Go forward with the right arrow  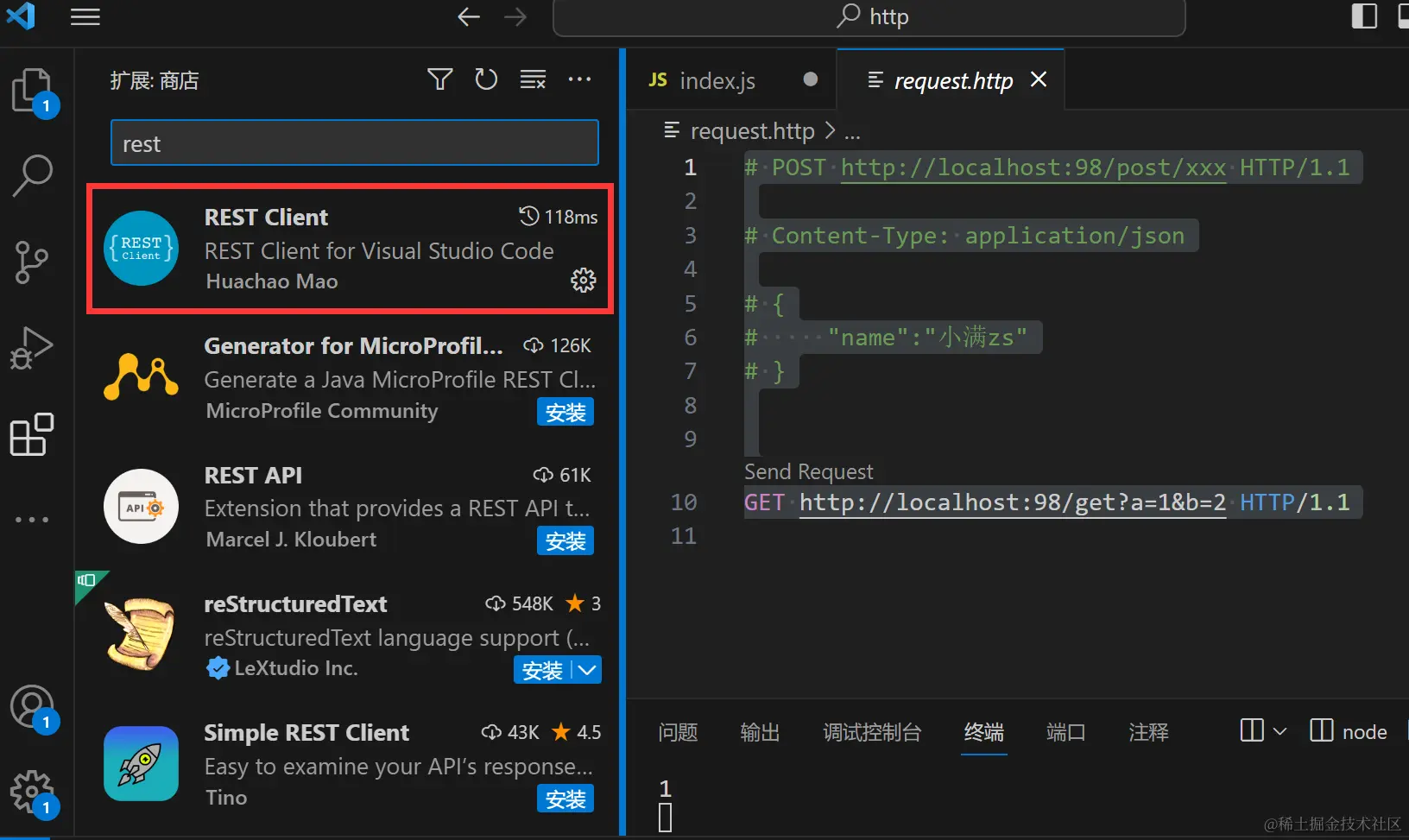pos(515,16)
